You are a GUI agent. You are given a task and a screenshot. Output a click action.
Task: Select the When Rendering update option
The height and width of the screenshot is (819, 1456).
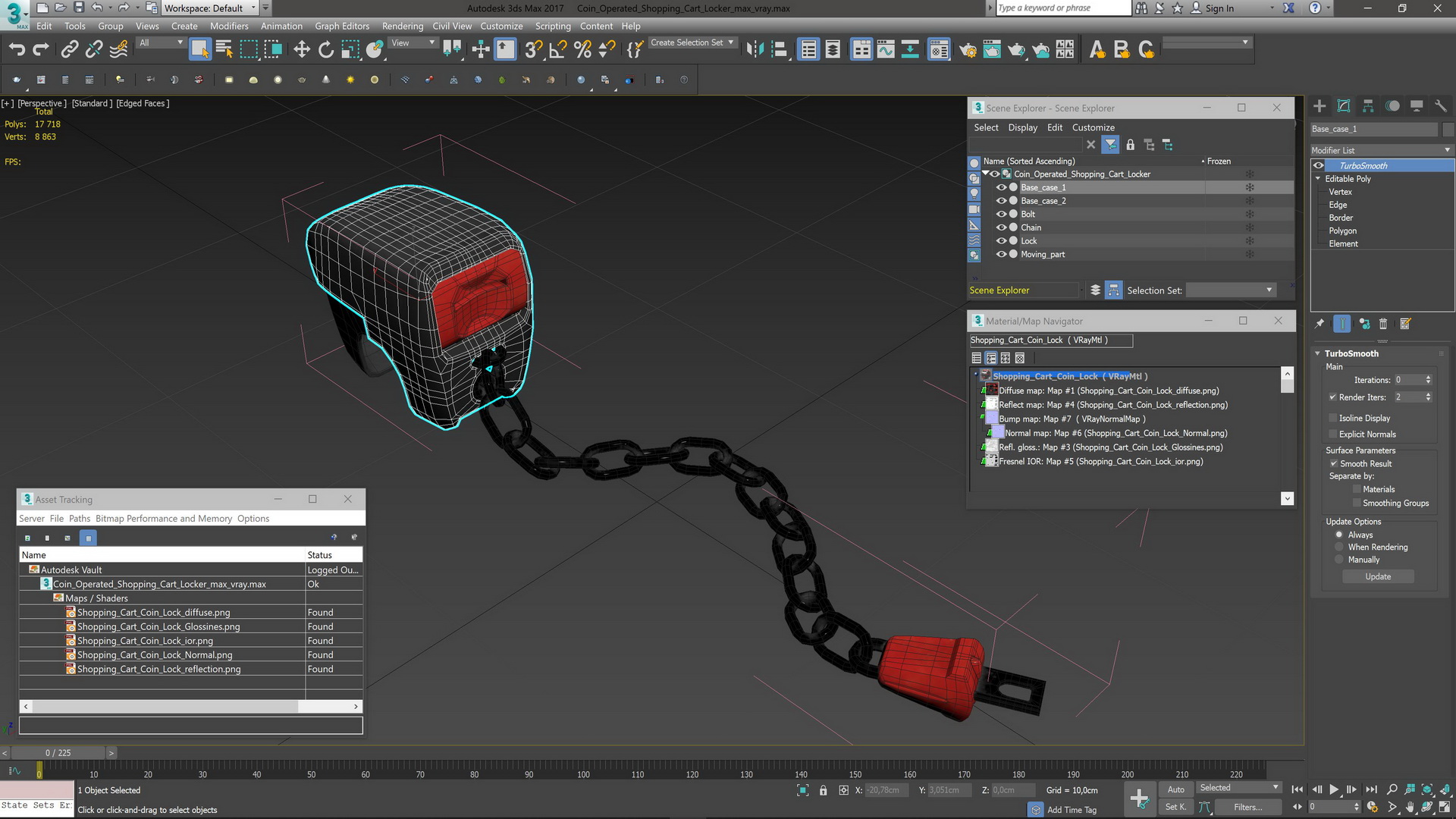pyautogui.click(x=1339, y=547)
